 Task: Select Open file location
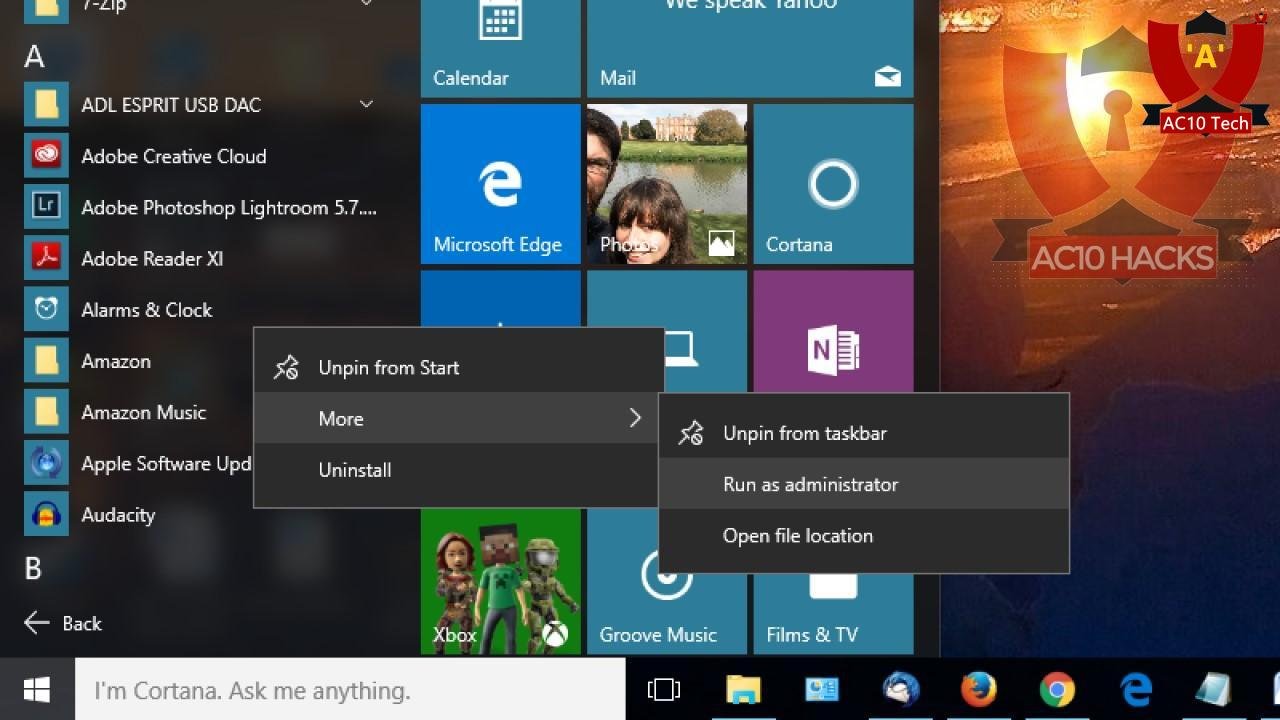click(x=797, y=536)
